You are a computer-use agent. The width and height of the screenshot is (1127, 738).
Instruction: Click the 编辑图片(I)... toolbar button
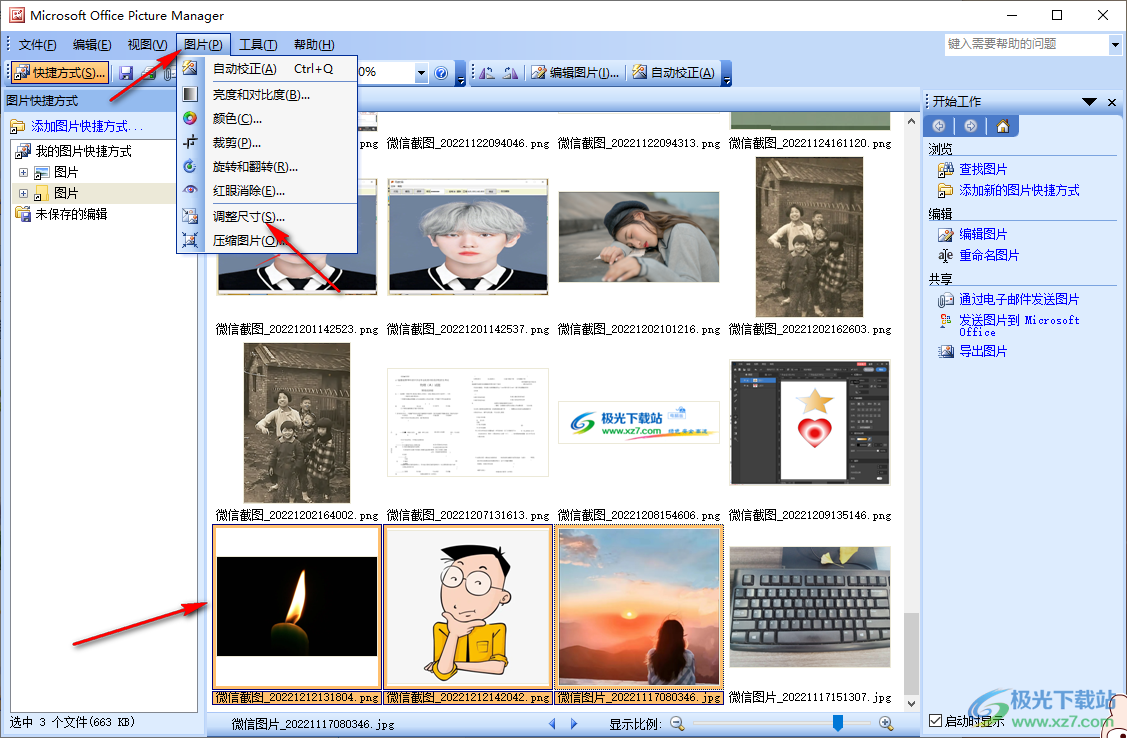point(575,73)
